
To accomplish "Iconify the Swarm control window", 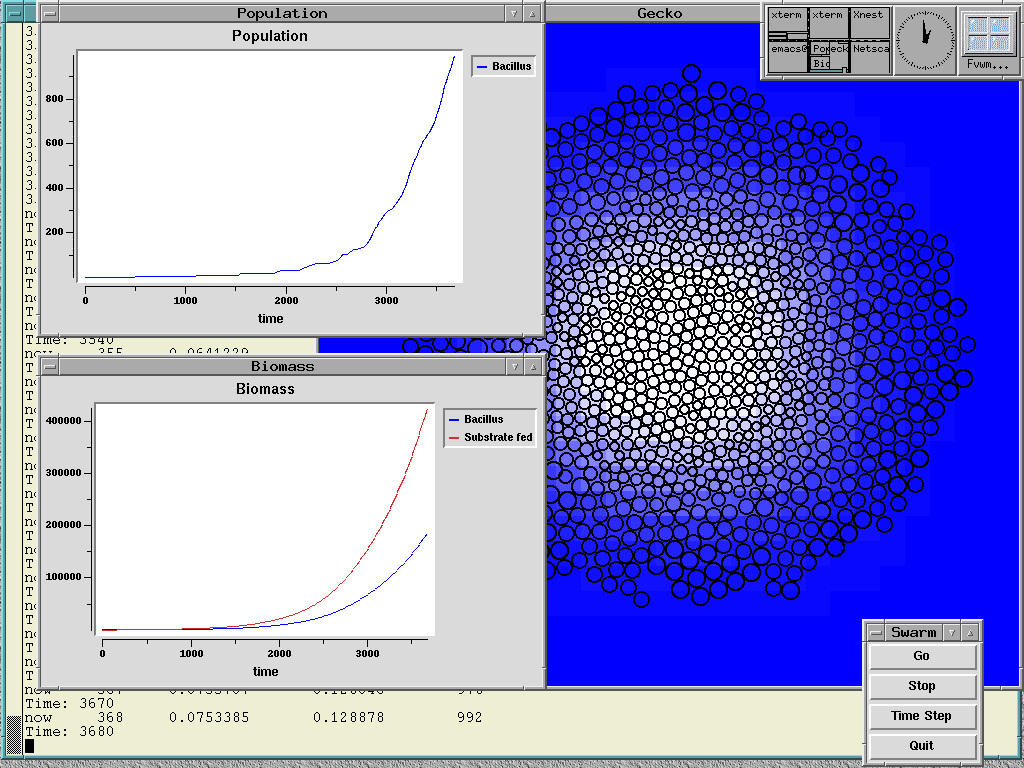I will 952,632.
